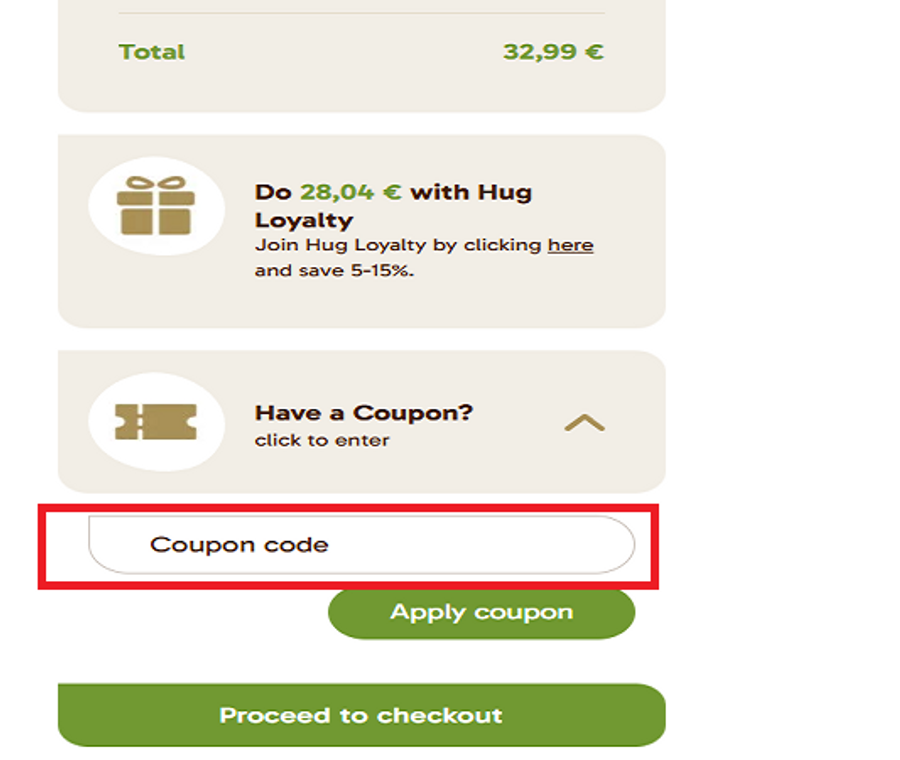Focus the Coupon code input field
Viewport: 900px width, 760px height.
(x=361, y=545)
